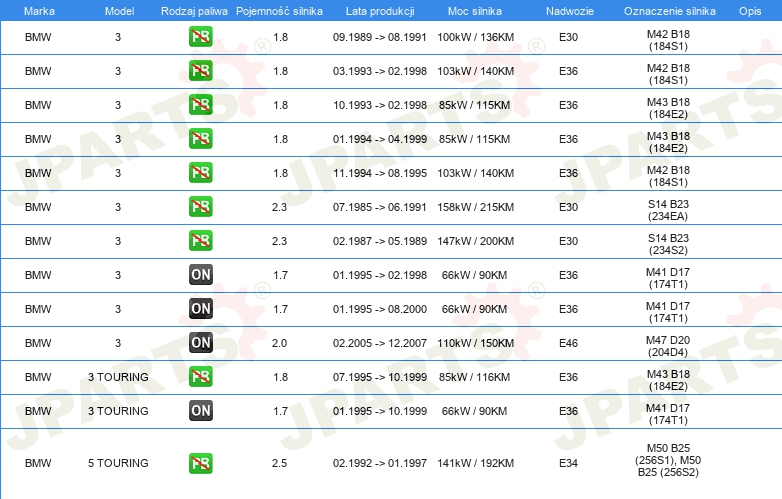Click the BMW cell in the 5 TOURING row
The width and height of the screenshot is (782, 499).
(38, 463)
